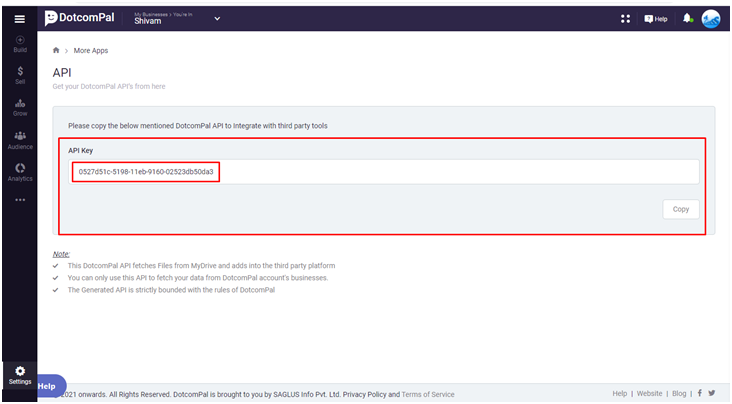This screenshot has width=732, height=404.
Task: Click the Note: label
Action: 61,254
